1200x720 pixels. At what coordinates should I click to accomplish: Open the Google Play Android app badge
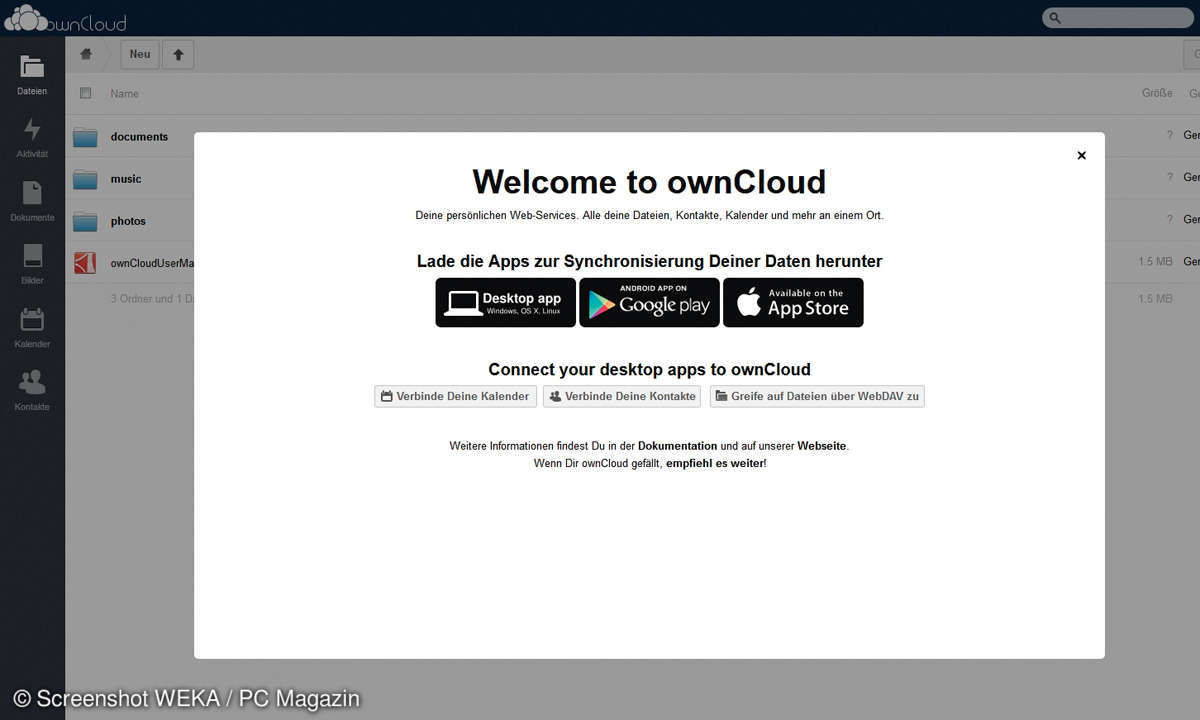point(649,302)
